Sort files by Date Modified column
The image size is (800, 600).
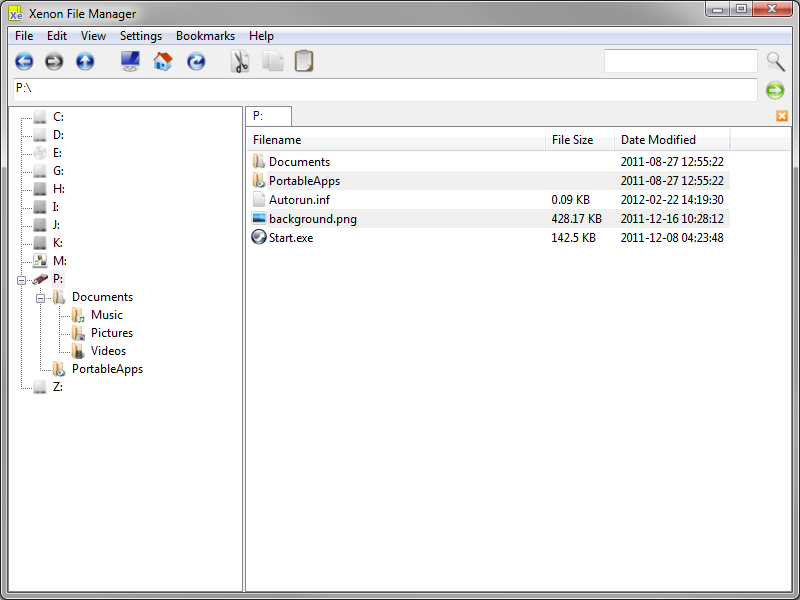658,140
